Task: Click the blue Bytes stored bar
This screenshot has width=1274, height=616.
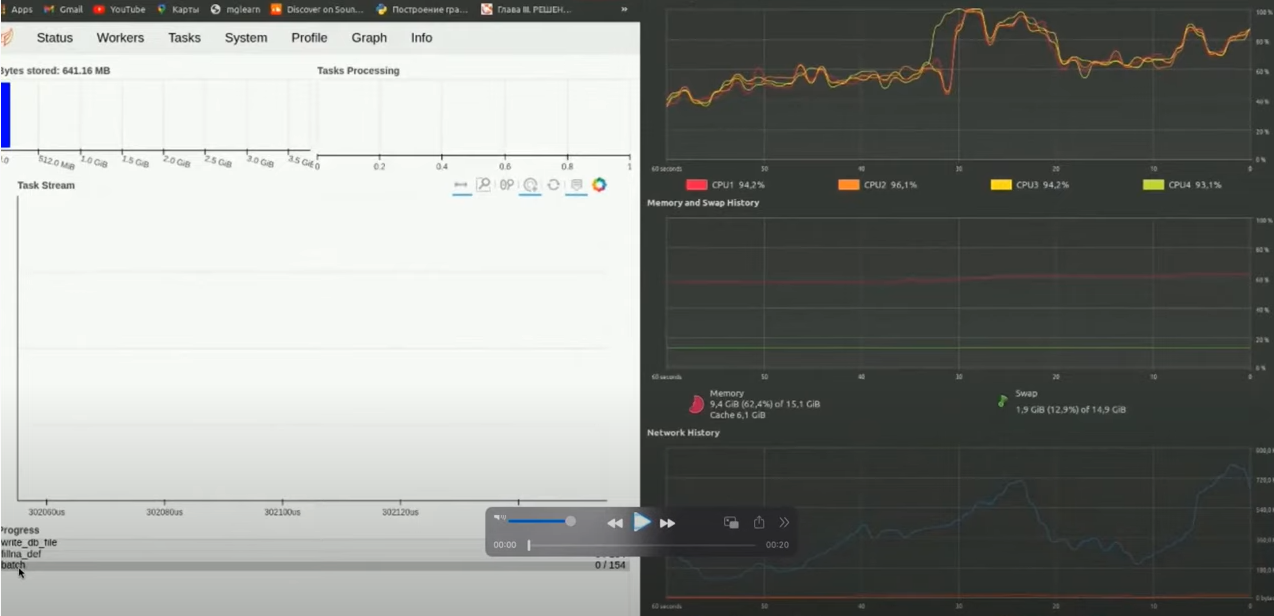Action: [5, 115]
